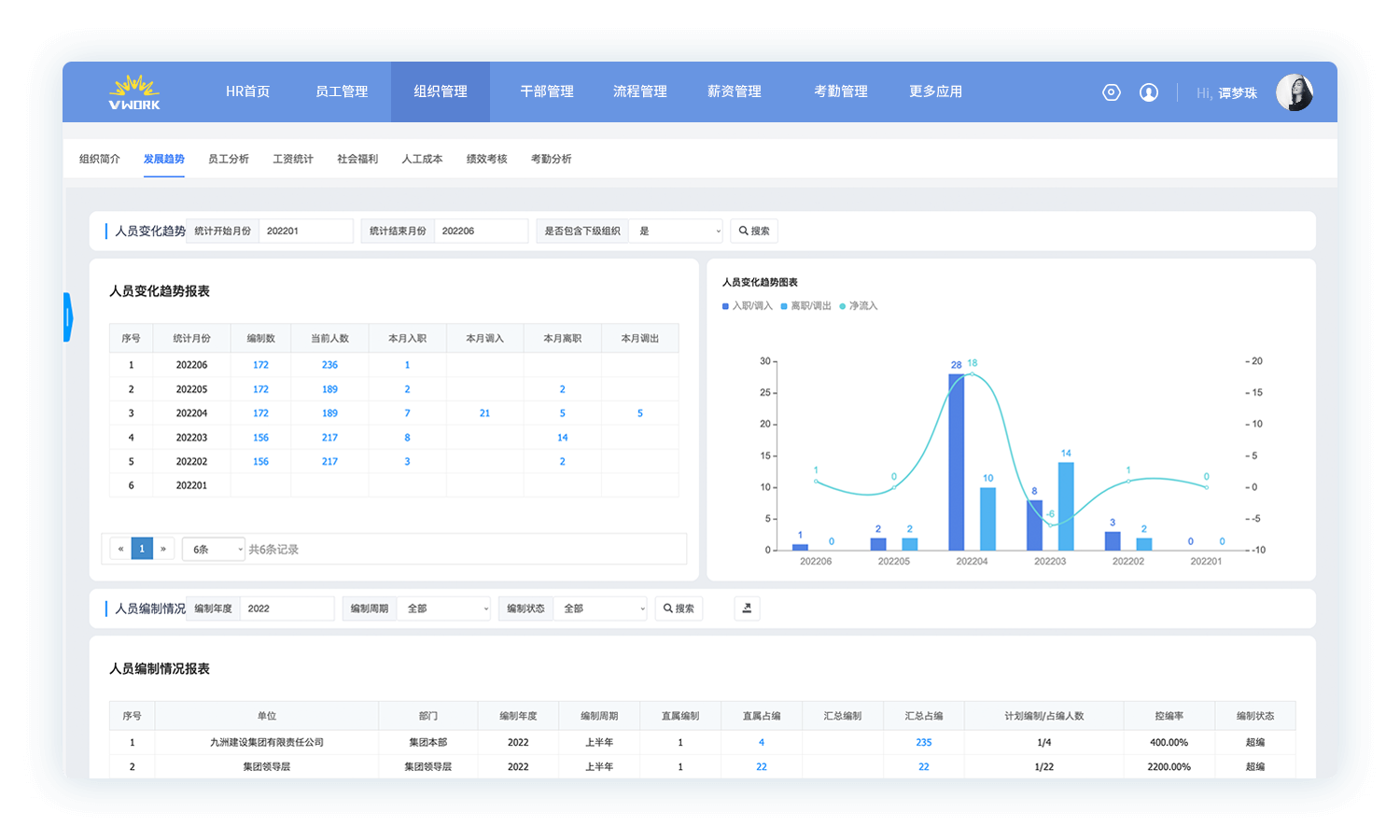The width and height of the screenshot is (1400, 840).
Task: Open the 6条 page size dropdown
Action: click(x=214, y=549)
